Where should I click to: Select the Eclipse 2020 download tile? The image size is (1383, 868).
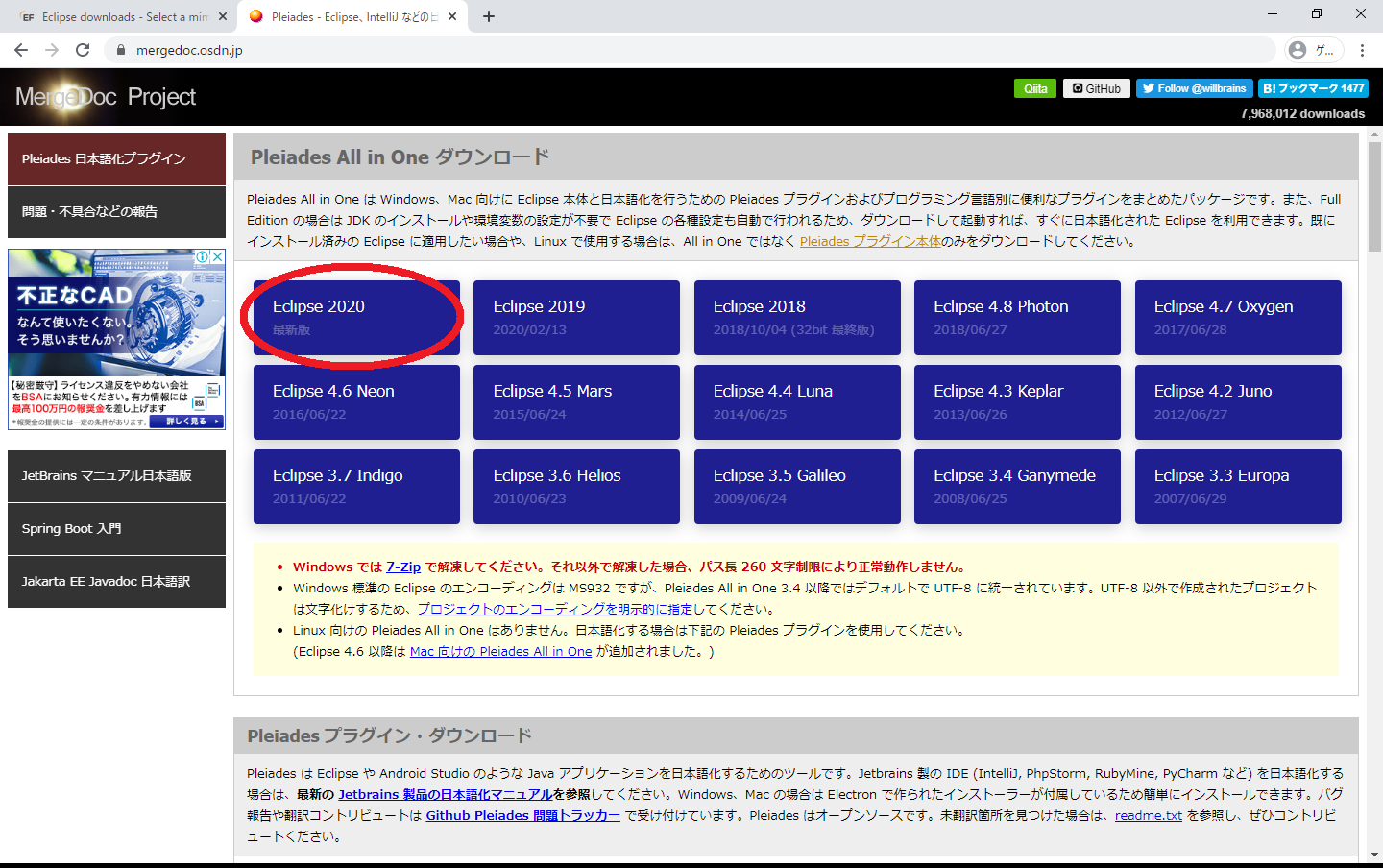pyautogui.click(x=356, y=318)
